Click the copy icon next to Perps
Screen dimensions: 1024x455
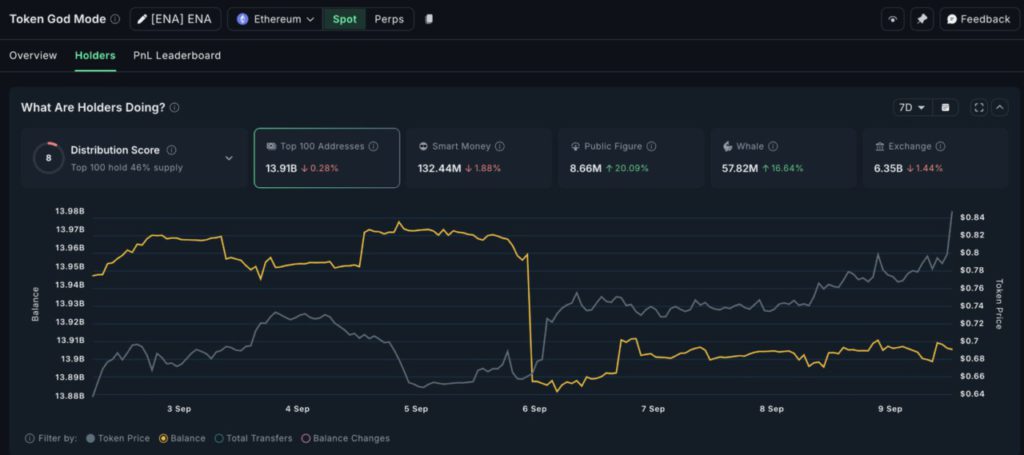click(x=429, y=19)
